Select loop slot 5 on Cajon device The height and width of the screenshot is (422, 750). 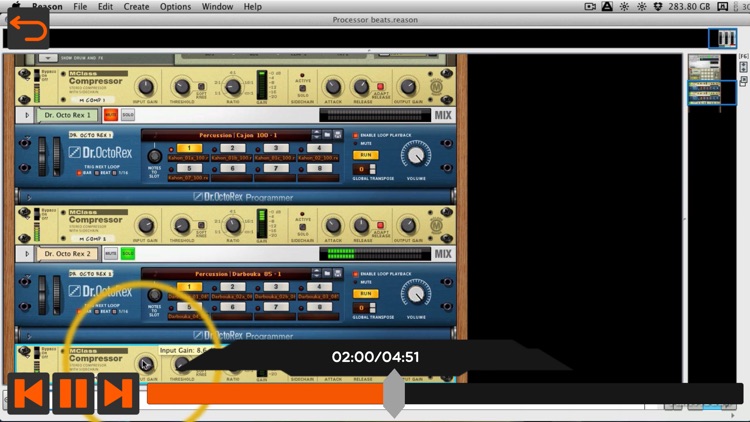click(189, 168)
